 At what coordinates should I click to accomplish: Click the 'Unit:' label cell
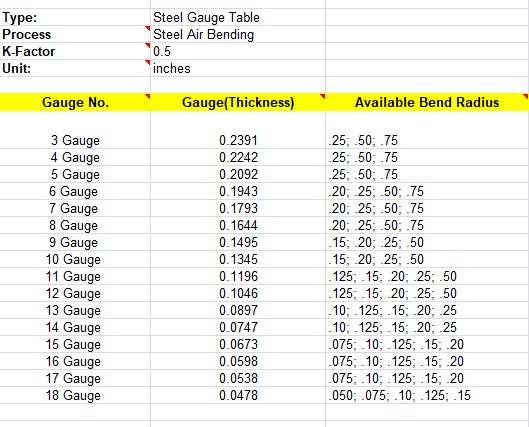[75, 68]
